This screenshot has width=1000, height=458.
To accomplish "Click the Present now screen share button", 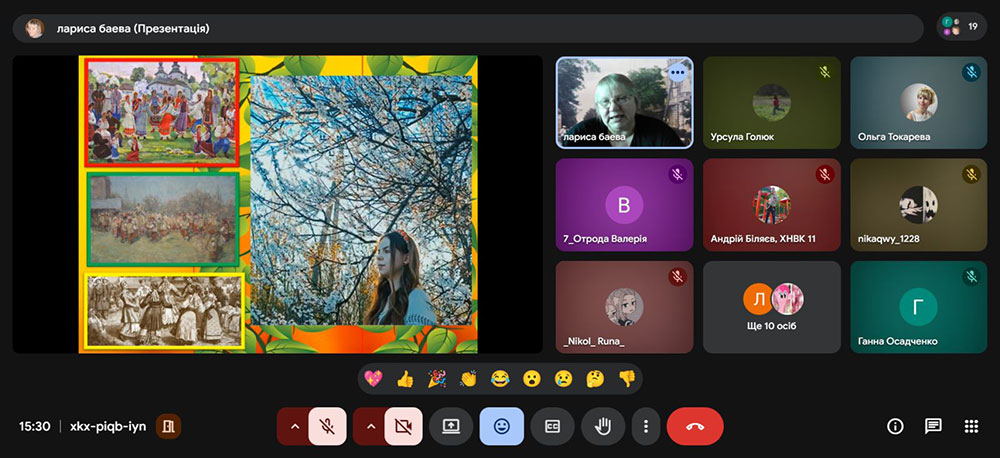I will (451, 426).
